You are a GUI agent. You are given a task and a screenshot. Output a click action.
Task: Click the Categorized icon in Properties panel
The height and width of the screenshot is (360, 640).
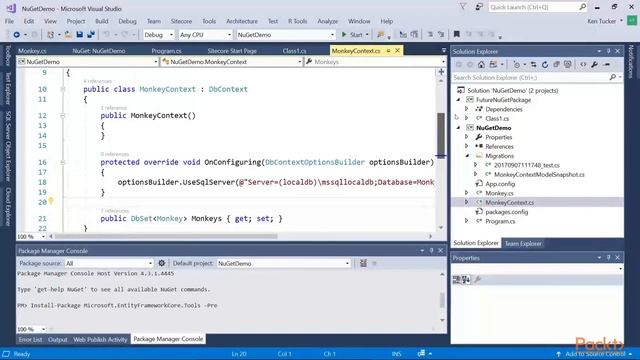457,280
